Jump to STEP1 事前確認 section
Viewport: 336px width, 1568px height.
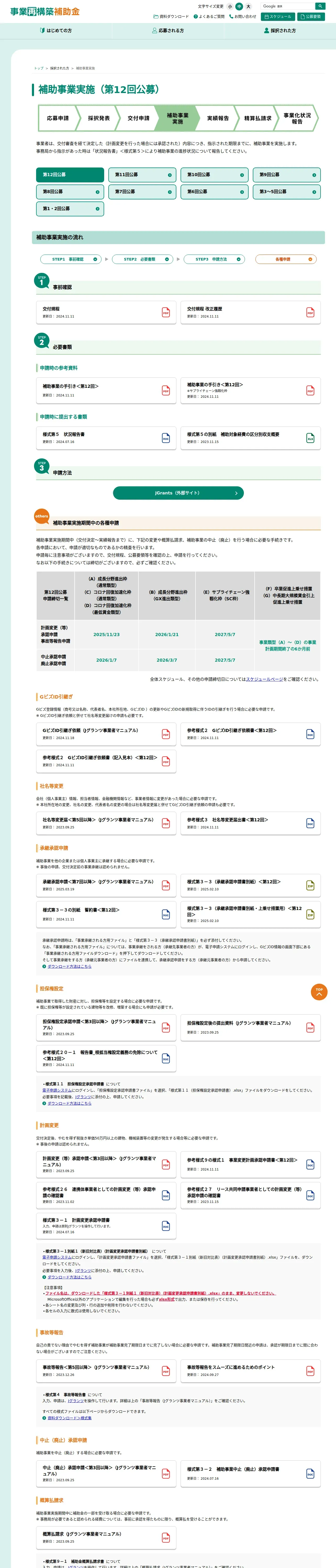pyautogui.click(x=71, y=259)
